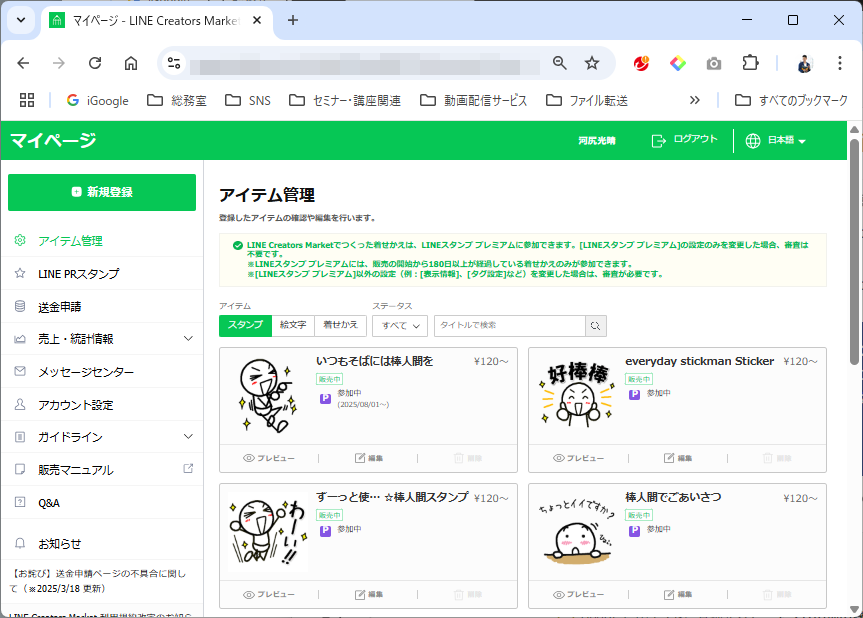863x618 pixels.
Task: Preview everyday stickman Sticker set
Action: pos(578,458)
